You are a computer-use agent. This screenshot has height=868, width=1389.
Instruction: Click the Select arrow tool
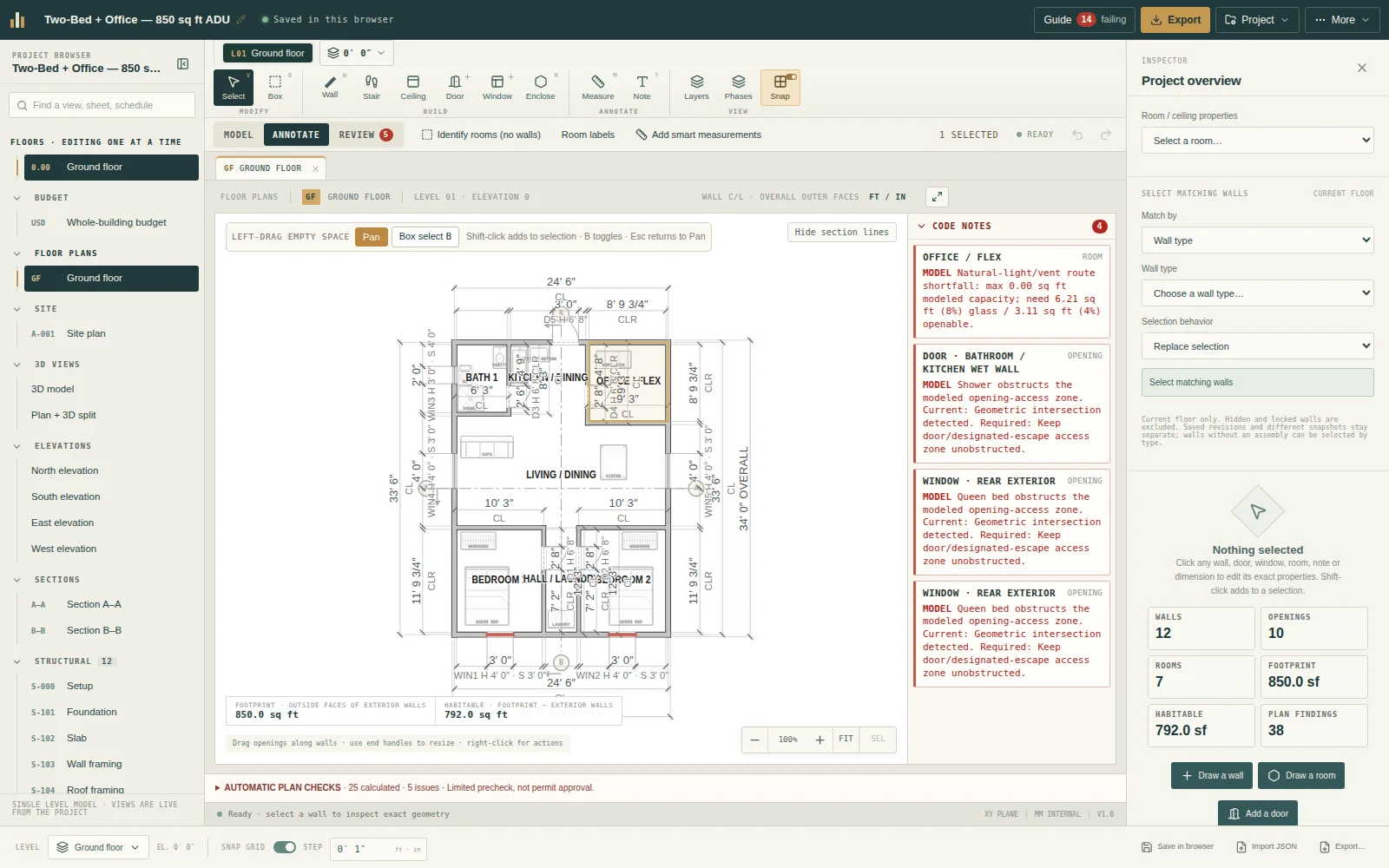[x=234, y=87]
